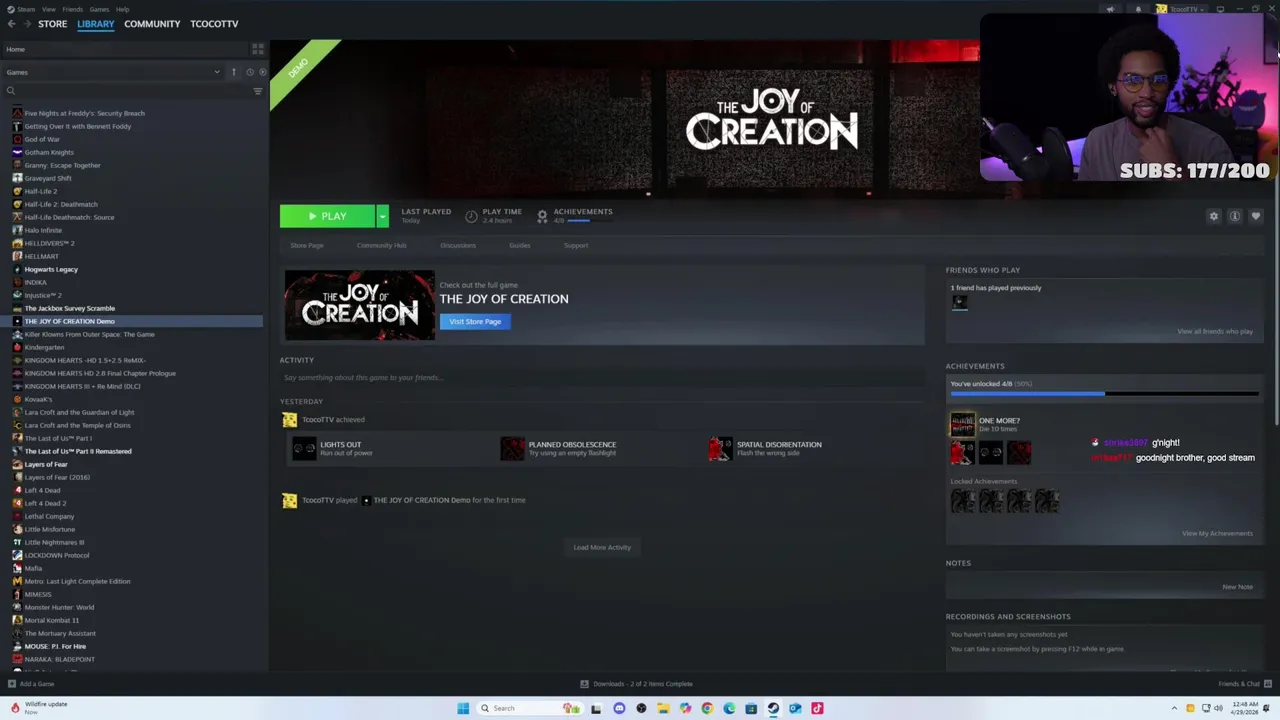Image resolution: width=1280 pixels, height=720 pixels.
Task: Click the green PLAY button
Action: [327, 216]
